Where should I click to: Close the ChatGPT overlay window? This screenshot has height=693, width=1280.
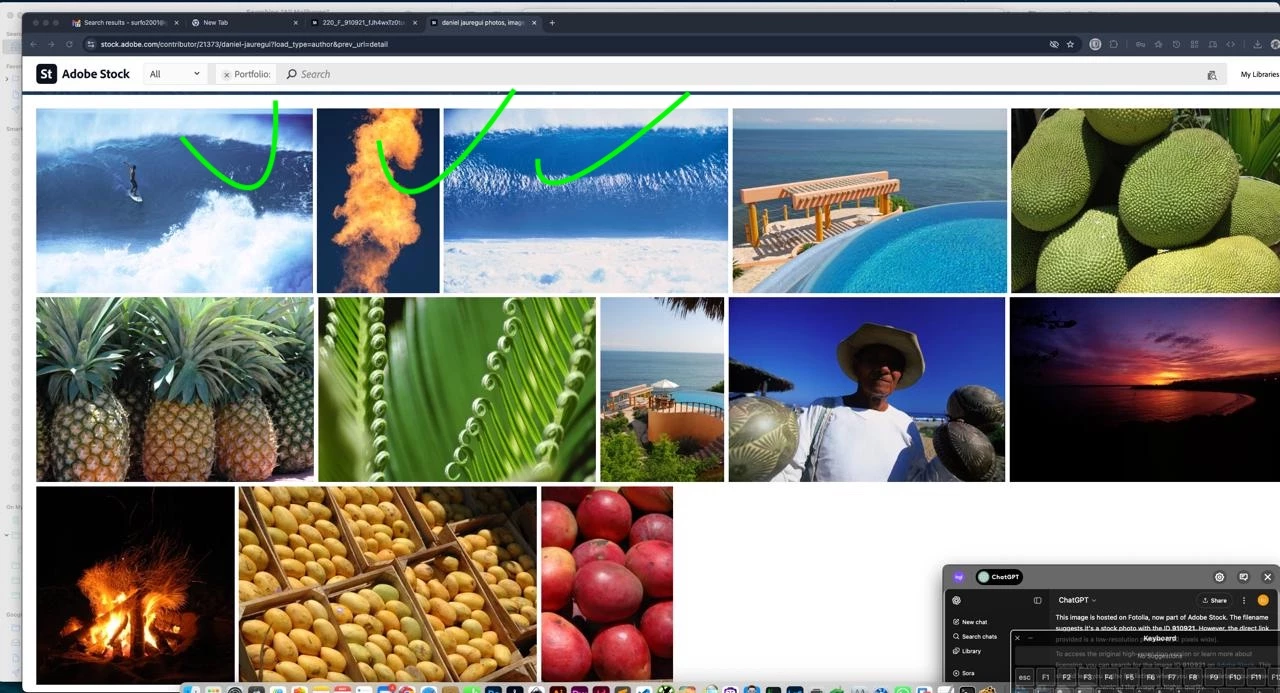click(x=1267, y=577)
